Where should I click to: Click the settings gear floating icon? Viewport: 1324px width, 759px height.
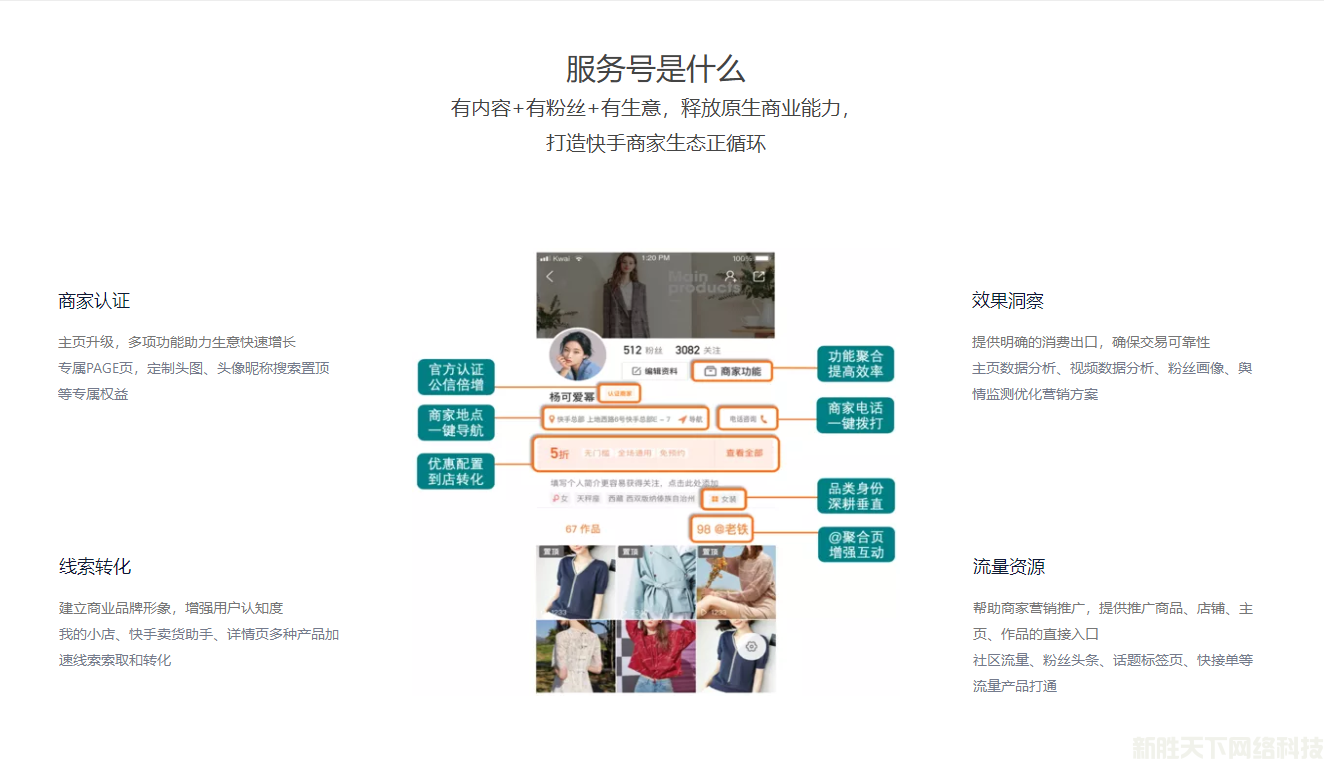751,646
